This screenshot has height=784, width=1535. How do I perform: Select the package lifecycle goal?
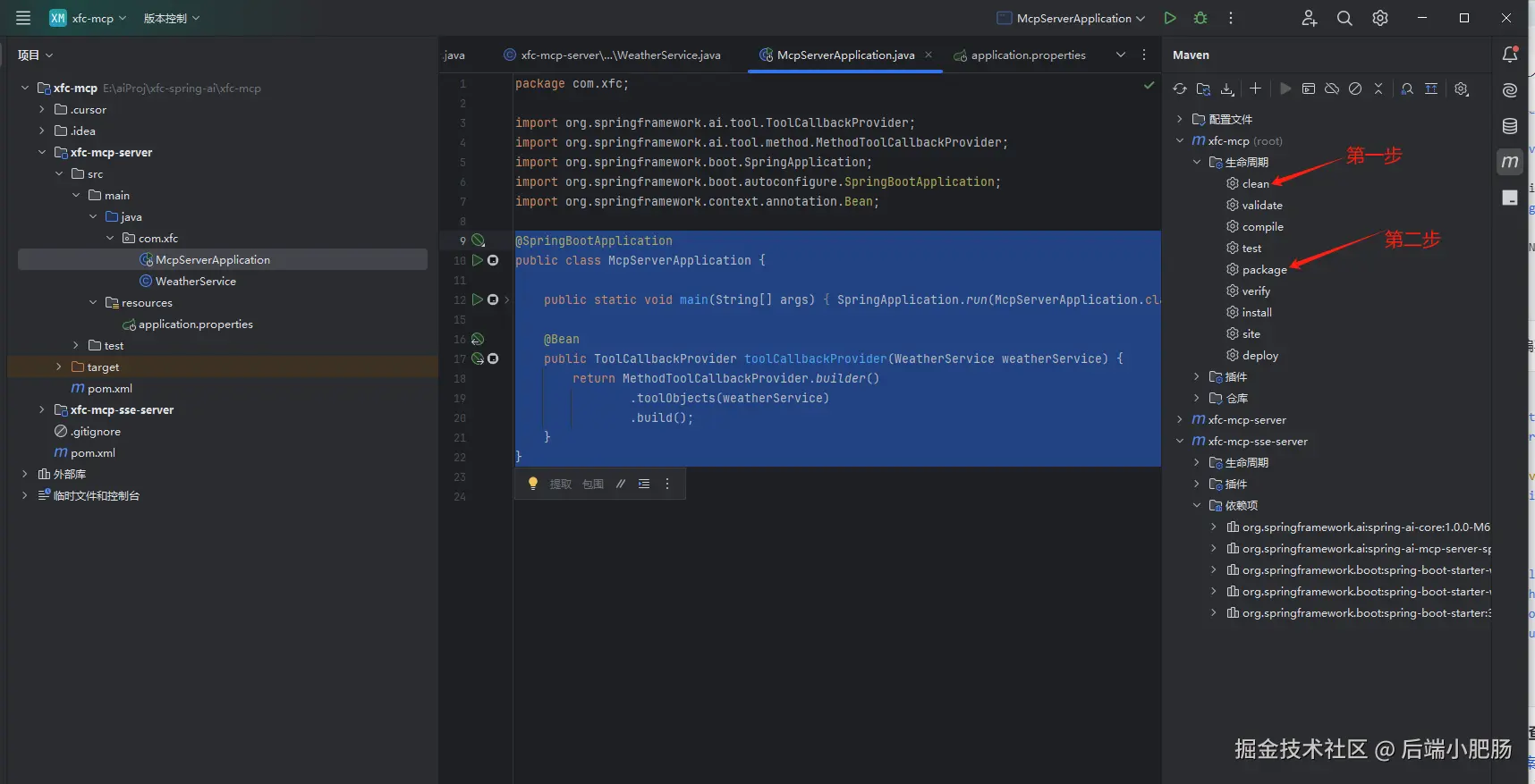[x=1263, y=269]
